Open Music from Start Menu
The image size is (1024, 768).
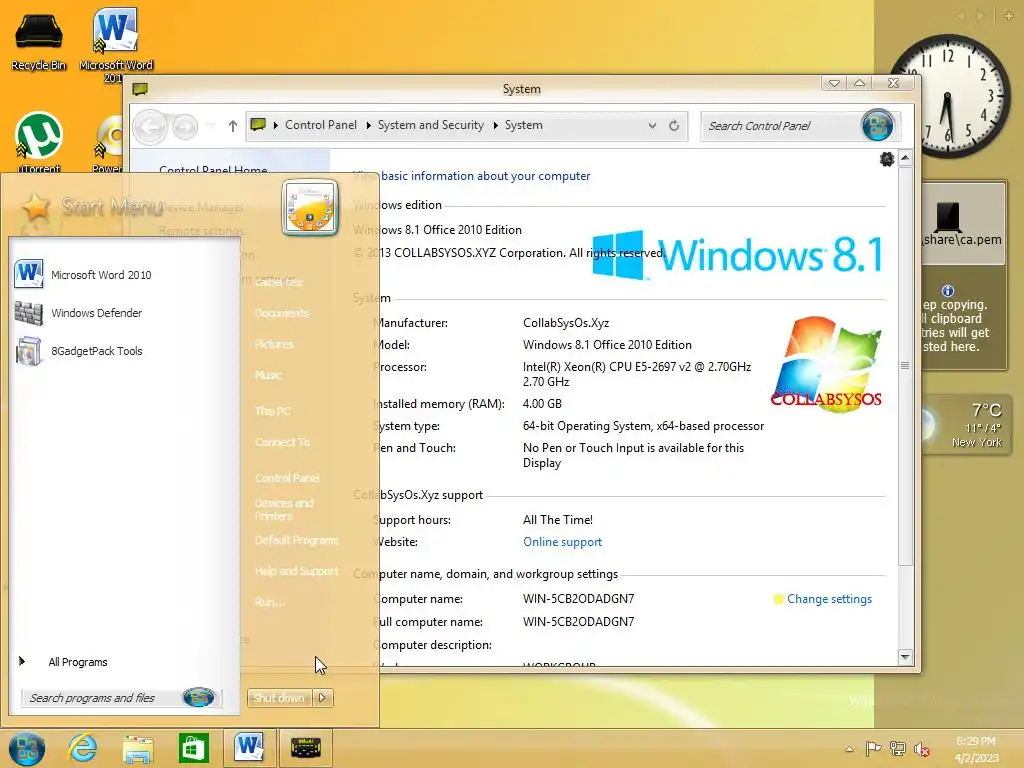point(268,375)
